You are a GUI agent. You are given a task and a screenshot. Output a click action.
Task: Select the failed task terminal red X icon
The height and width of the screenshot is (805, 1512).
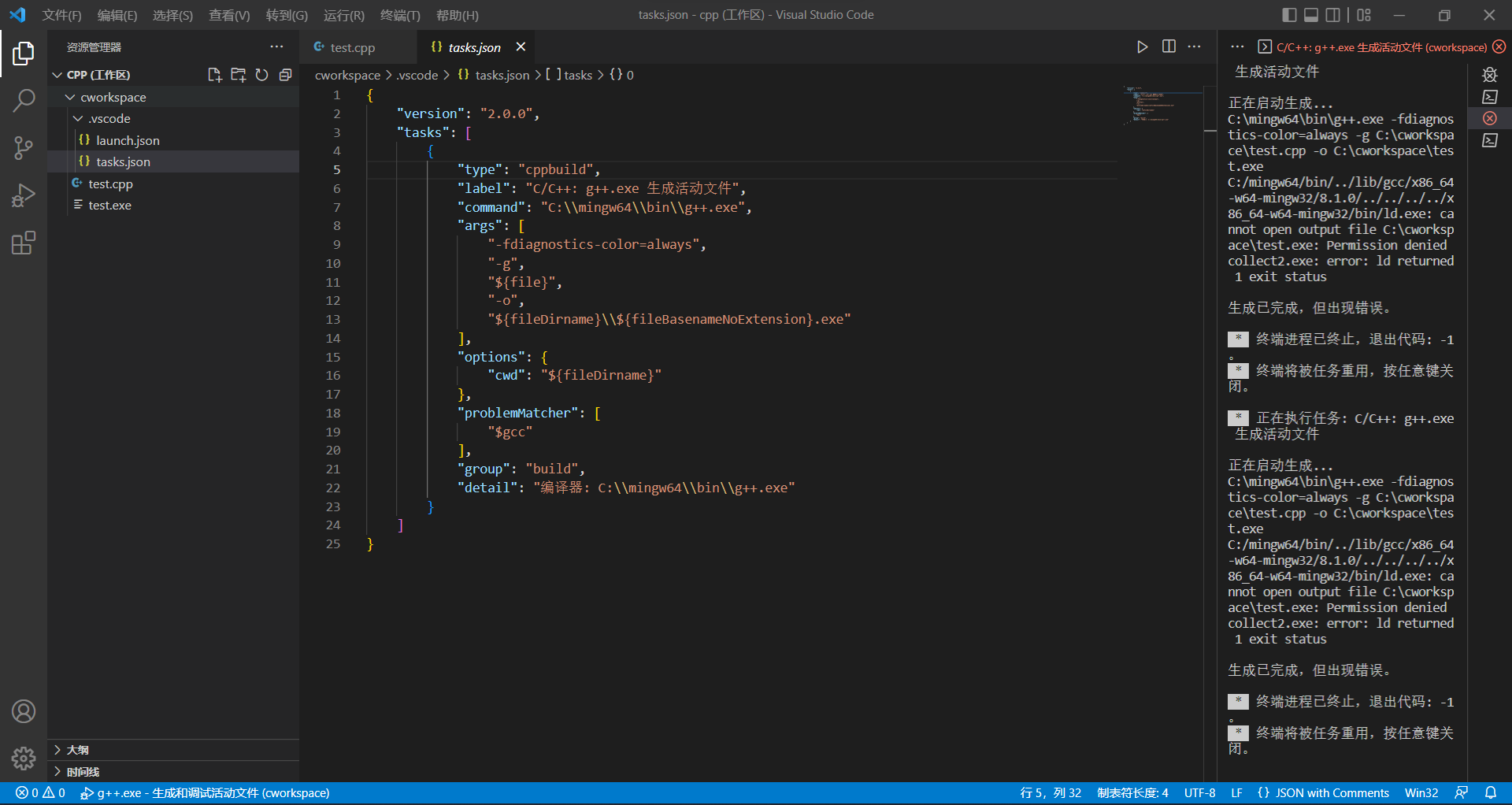(1490, 118)
